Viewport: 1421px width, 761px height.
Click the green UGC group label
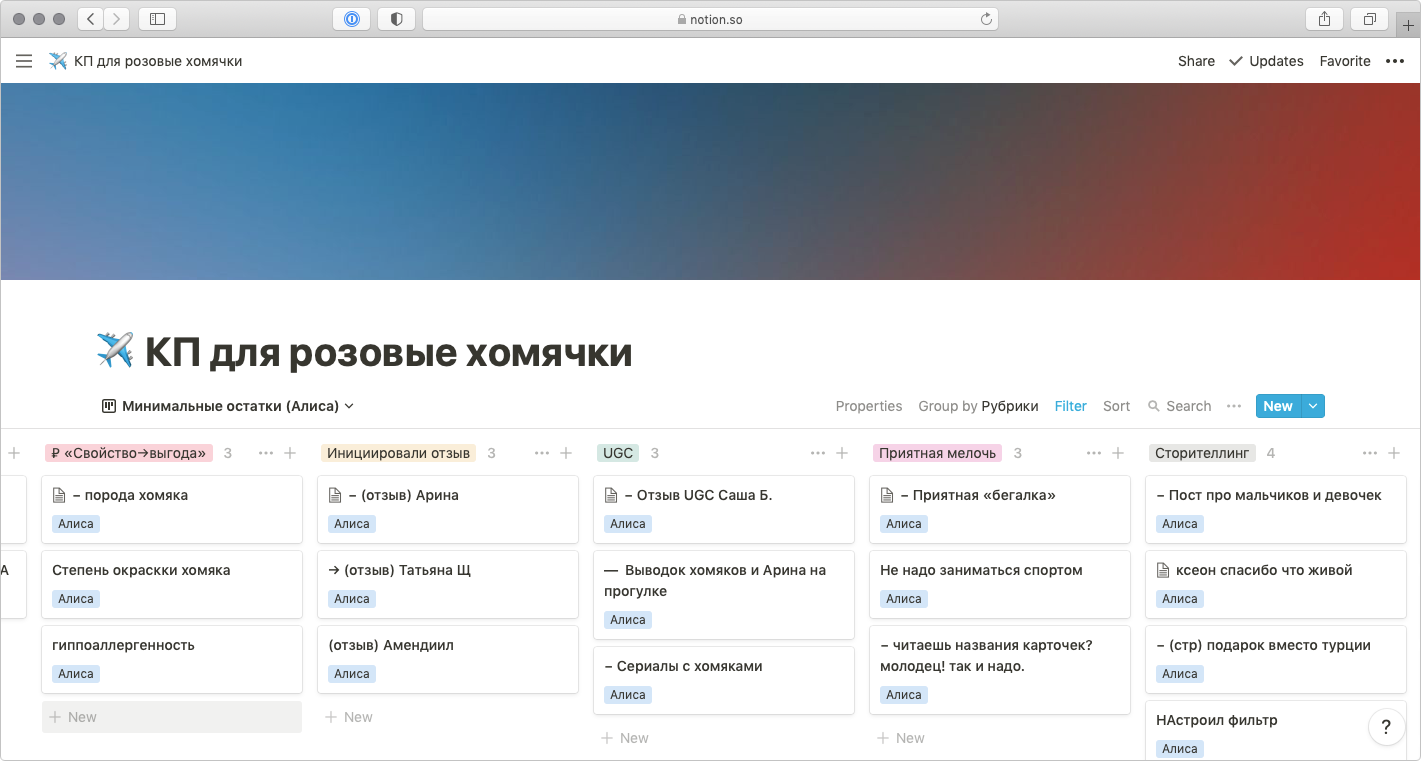click(618, 453)
